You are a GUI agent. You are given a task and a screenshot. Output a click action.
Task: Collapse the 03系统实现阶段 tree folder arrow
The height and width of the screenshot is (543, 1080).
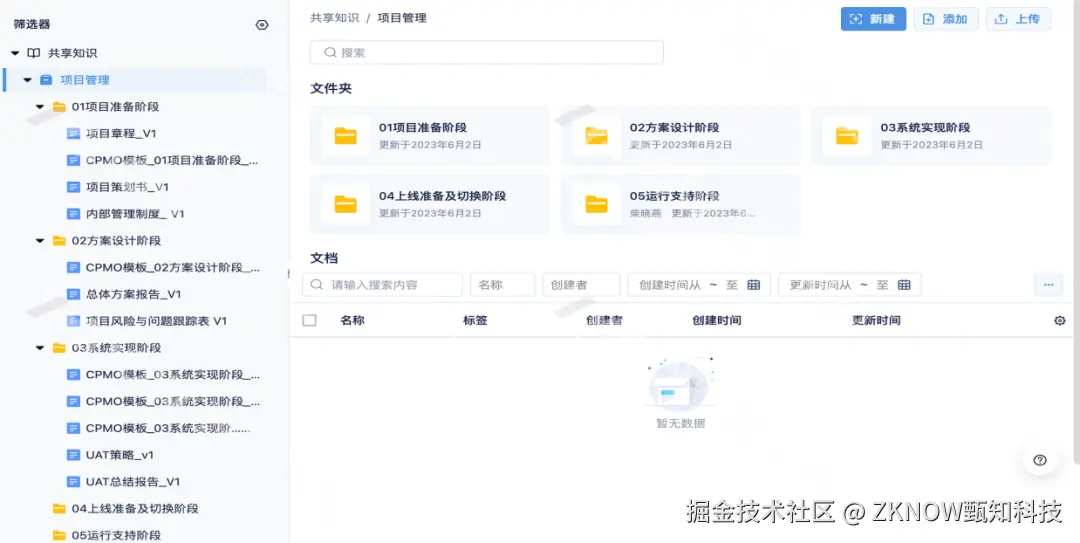click(x=40, y=348)
